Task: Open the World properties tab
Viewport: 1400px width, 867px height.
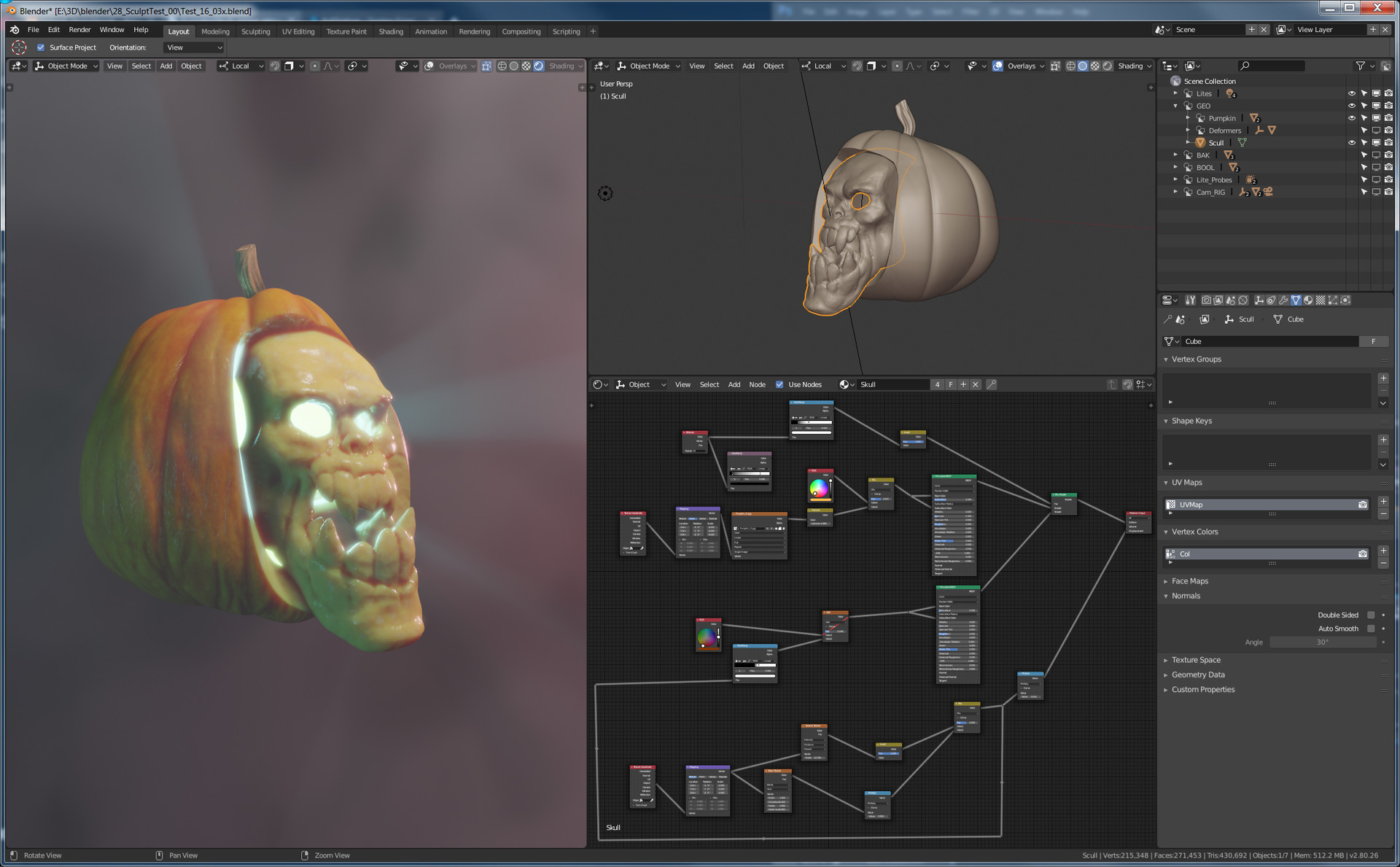Action: click(1243, 300)
